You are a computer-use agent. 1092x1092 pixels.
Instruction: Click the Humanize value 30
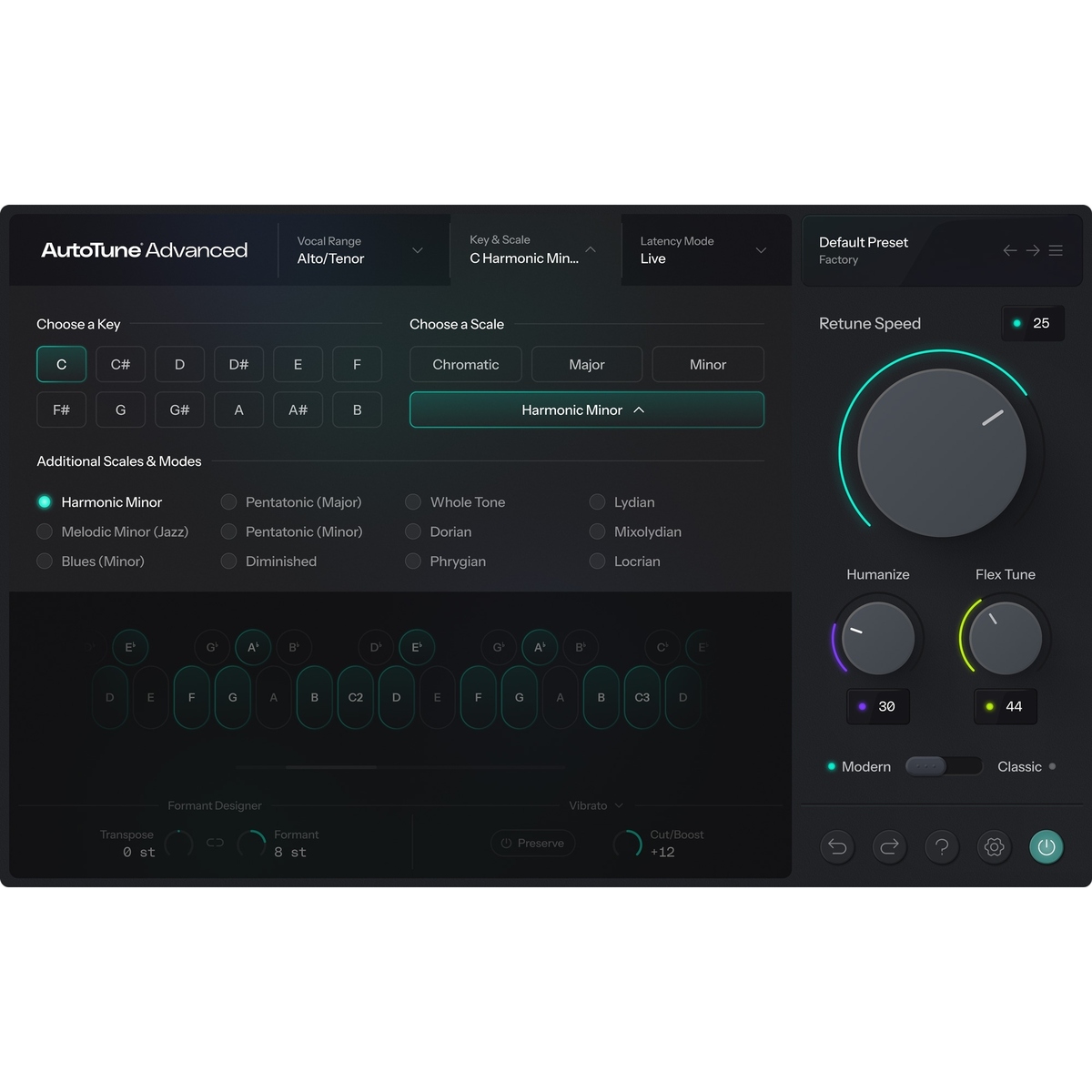point(878,706)
